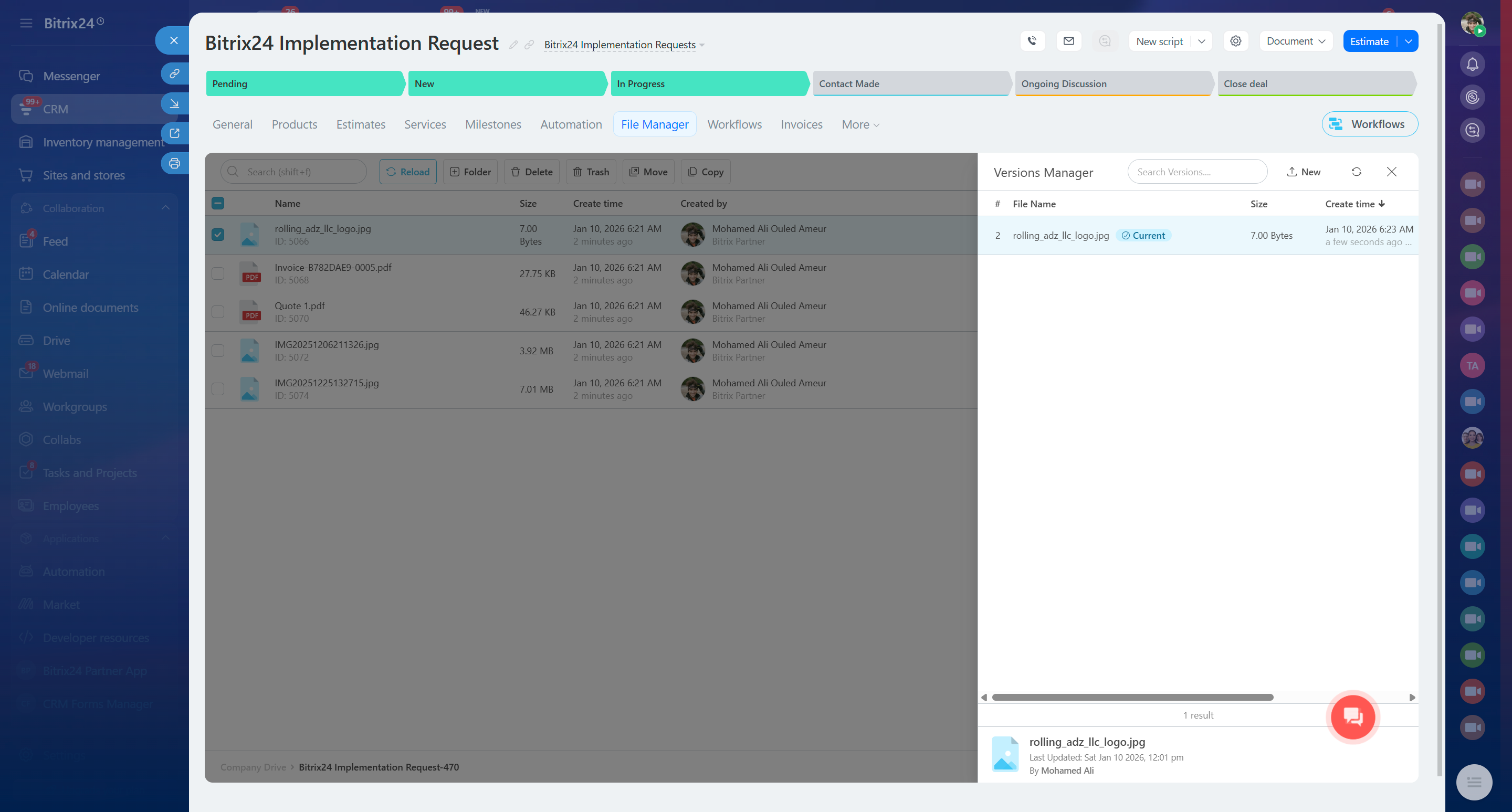1512x812 pixels.
Task: Check the Invoice-B782DAE9-0005.pdf checkbox
Action: point(218,273)
